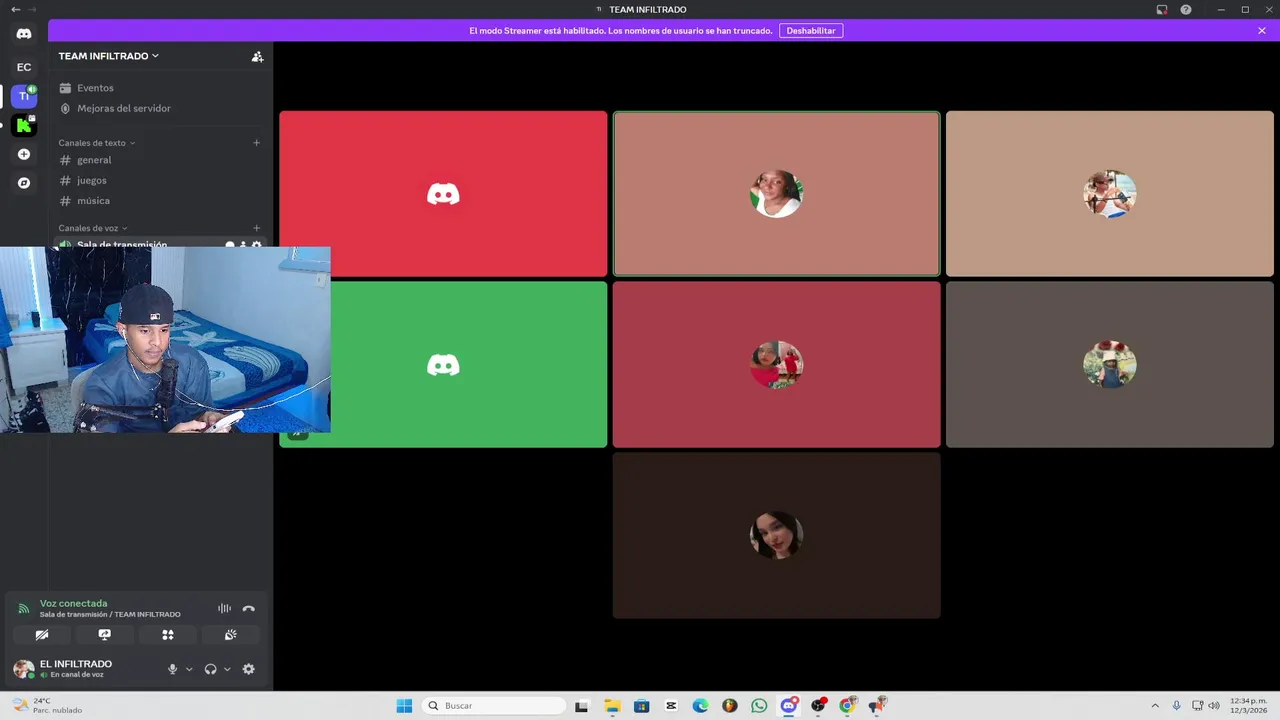Select the beige participant tile top right
Viewport: 1280px width, 720px height.
coord(1110,193)
